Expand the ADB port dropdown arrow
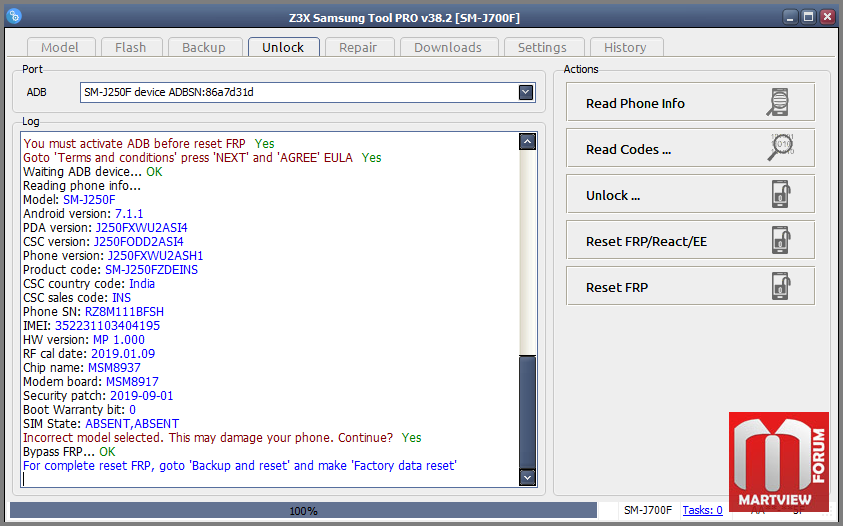Viewport: 843px width, 526px height. 526,93
